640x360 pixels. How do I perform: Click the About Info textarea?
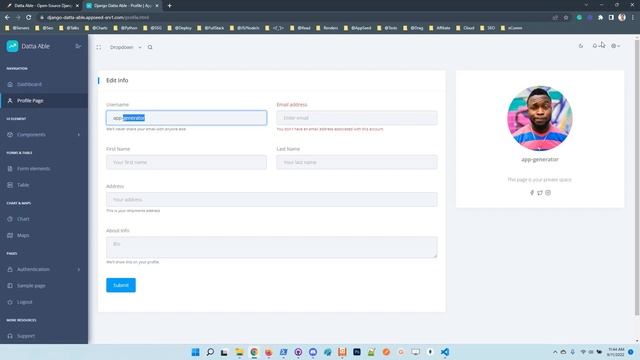point(271,247)
